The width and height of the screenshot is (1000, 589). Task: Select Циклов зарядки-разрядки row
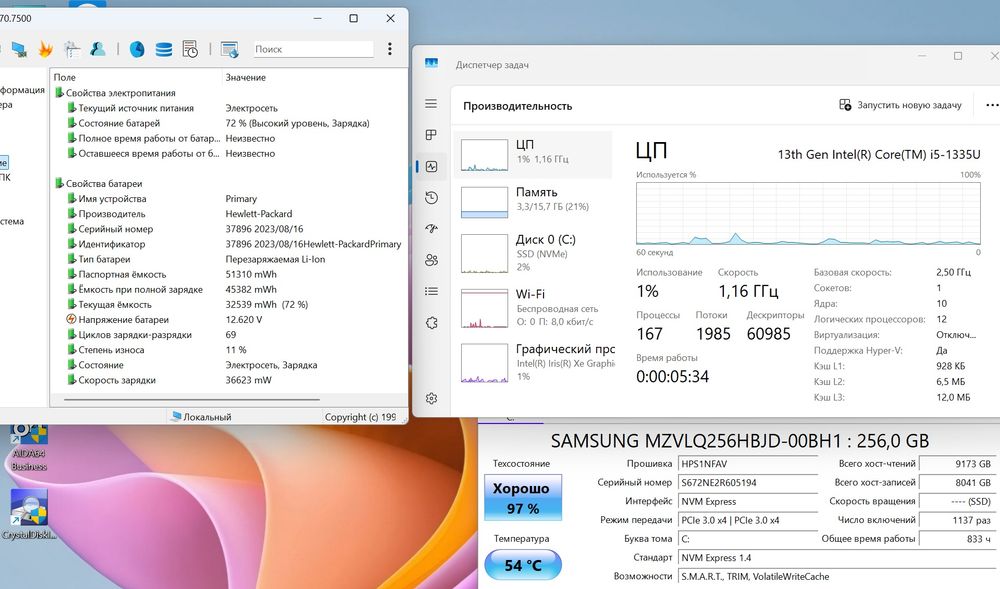pos(228,335)
